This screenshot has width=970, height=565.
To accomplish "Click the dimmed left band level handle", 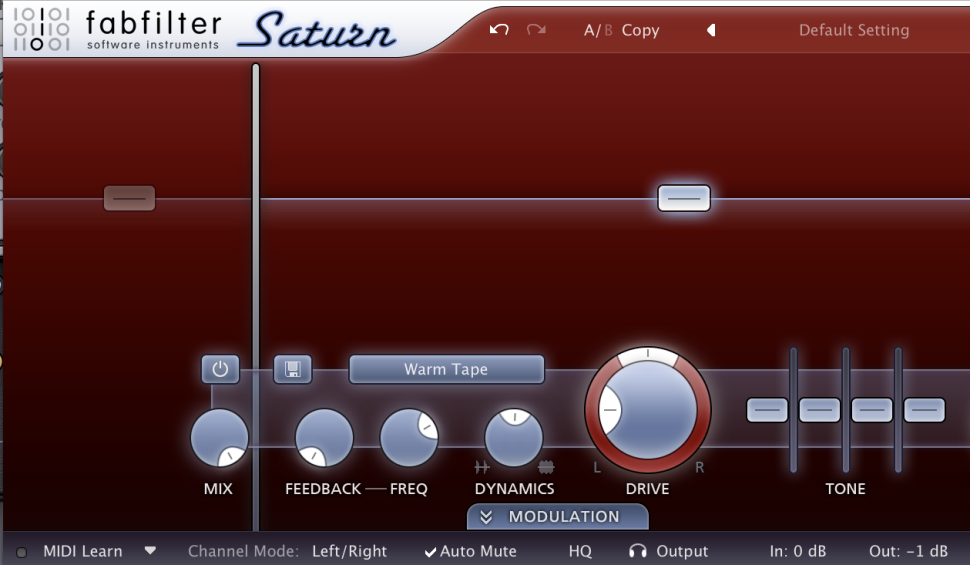I will click(x=129, y=198).
